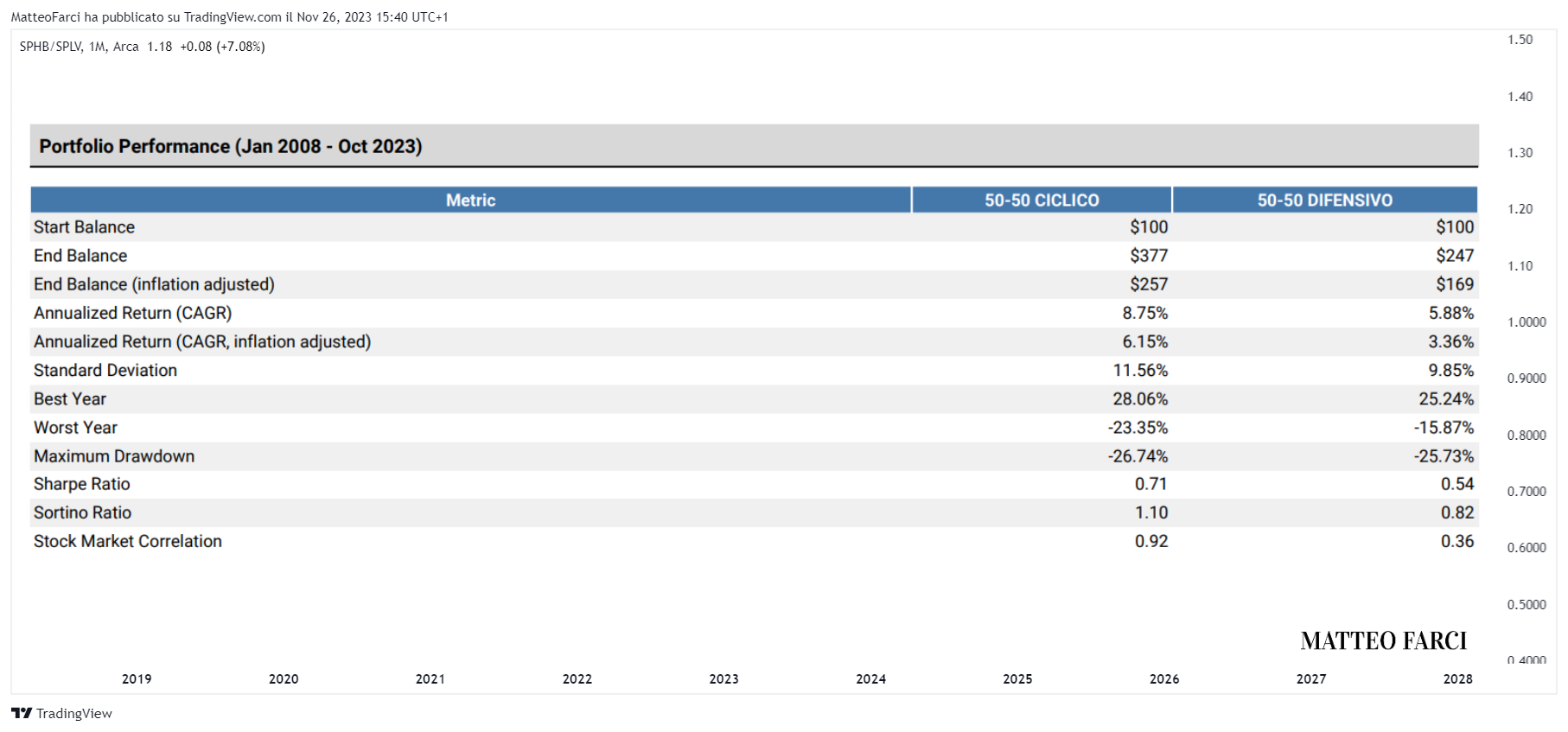Click the 2023 timeline year marker
The image size is (1568, 732).
point(724,679)
